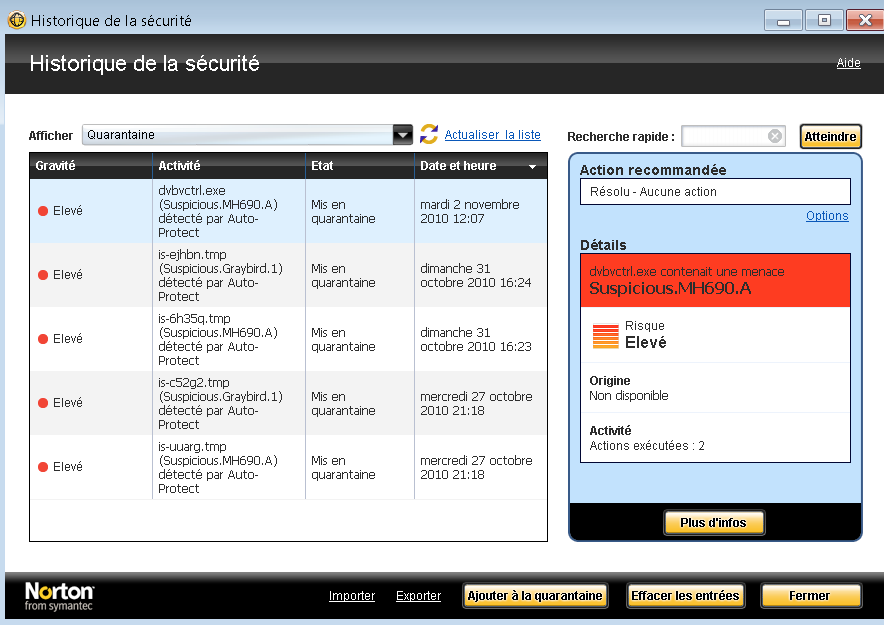Open the Aide help link

tap(848, 63)
